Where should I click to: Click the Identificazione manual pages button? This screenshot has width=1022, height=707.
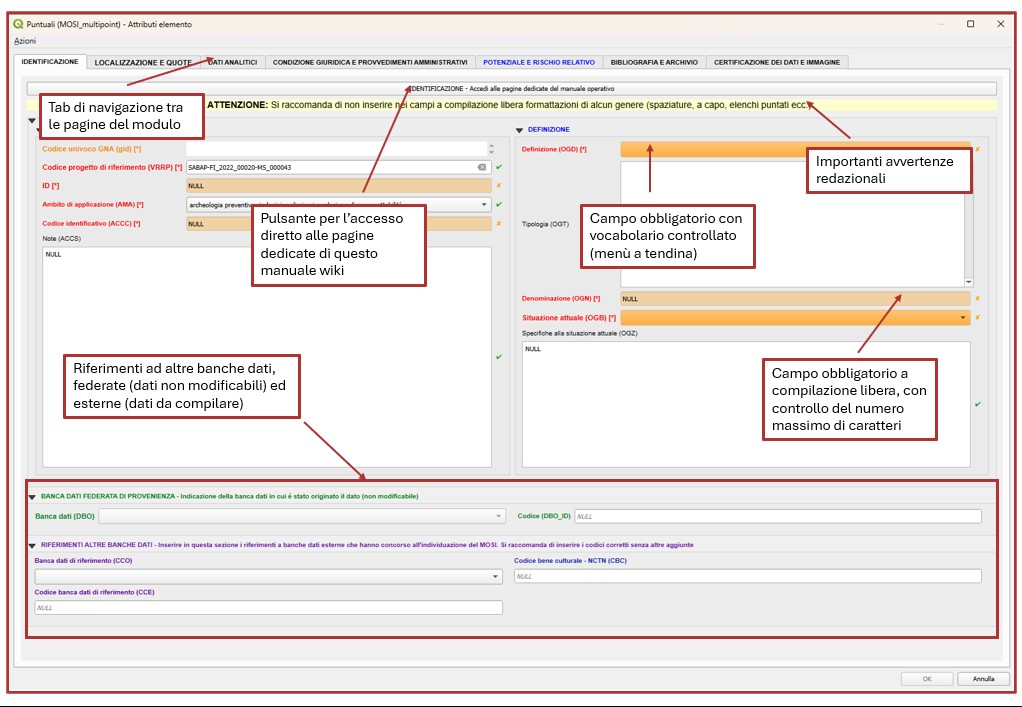[x=512, y=89]
